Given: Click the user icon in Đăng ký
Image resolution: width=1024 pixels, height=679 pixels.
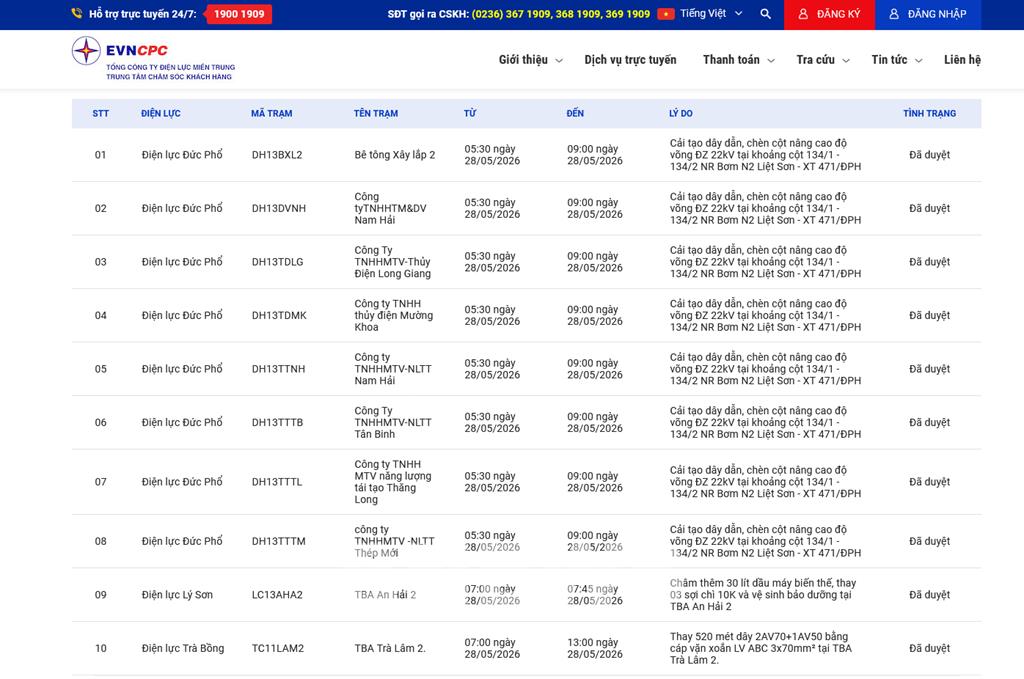Looking at the screenshot, I should coord(803,14).
